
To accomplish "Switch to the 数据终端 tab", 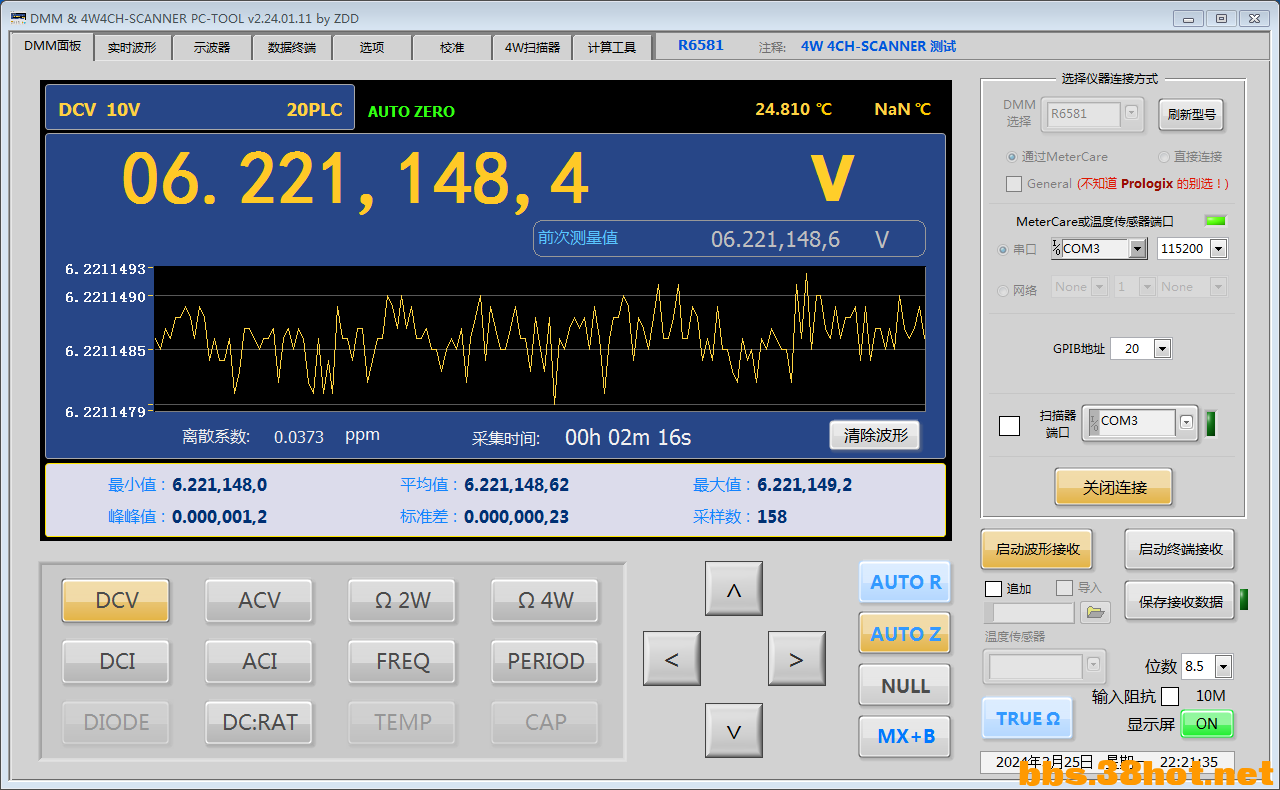I will pyautogui.click(x=292, y=47).
